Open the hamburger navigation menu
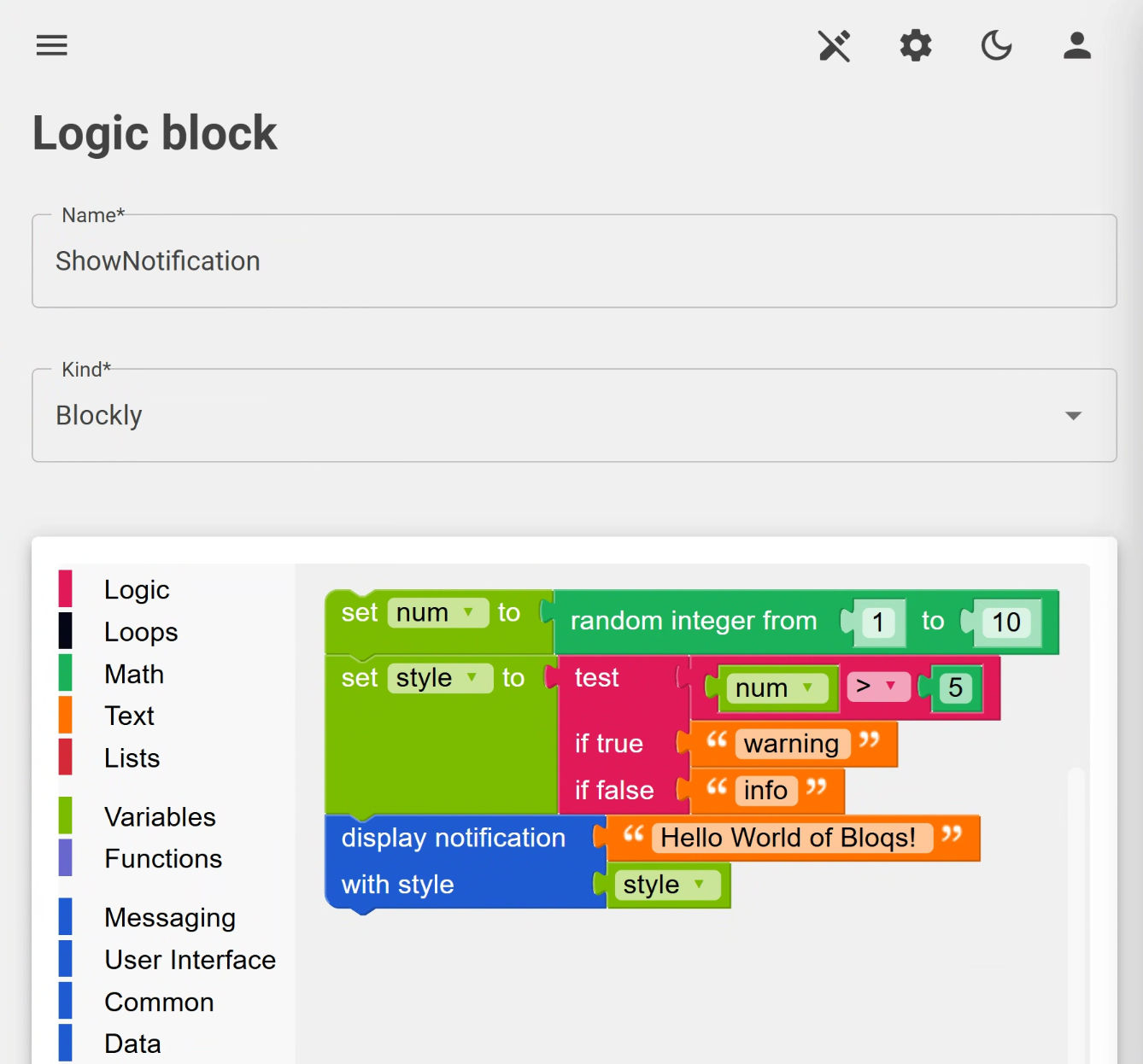 click(51, 45)
